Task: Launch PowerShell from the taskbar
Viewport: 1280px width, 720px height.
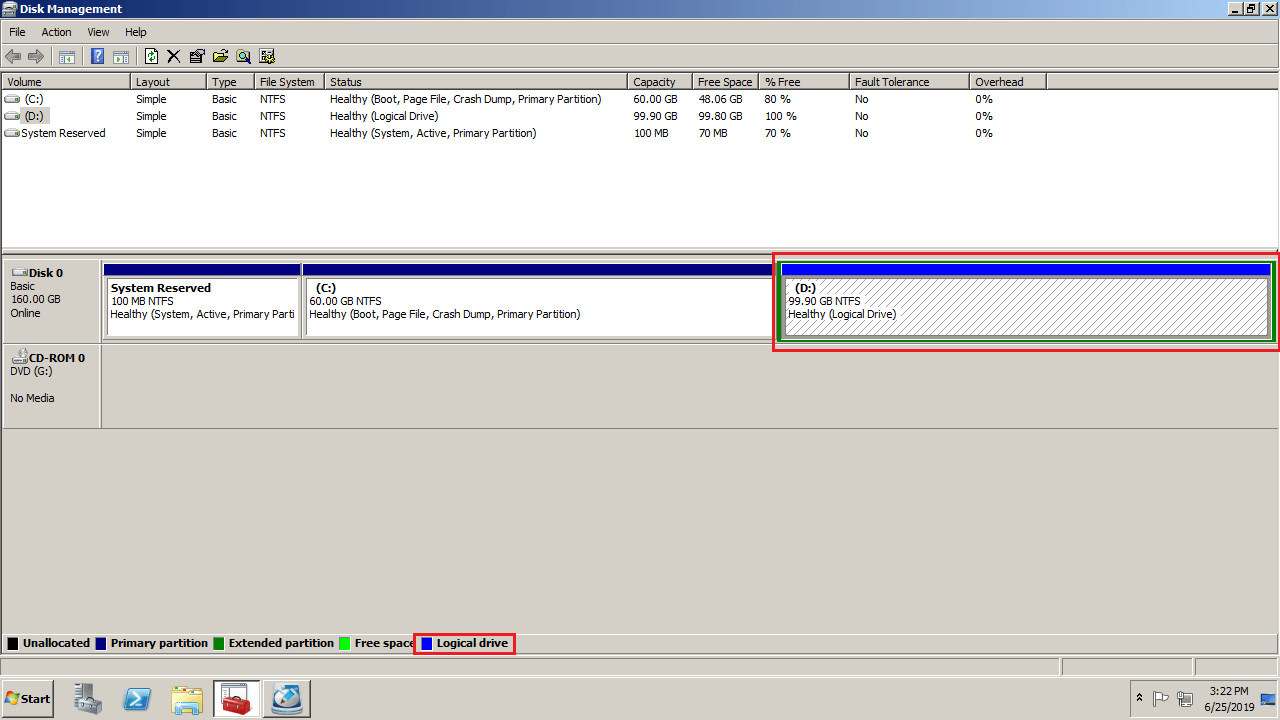Action: [x=137, y=699]
